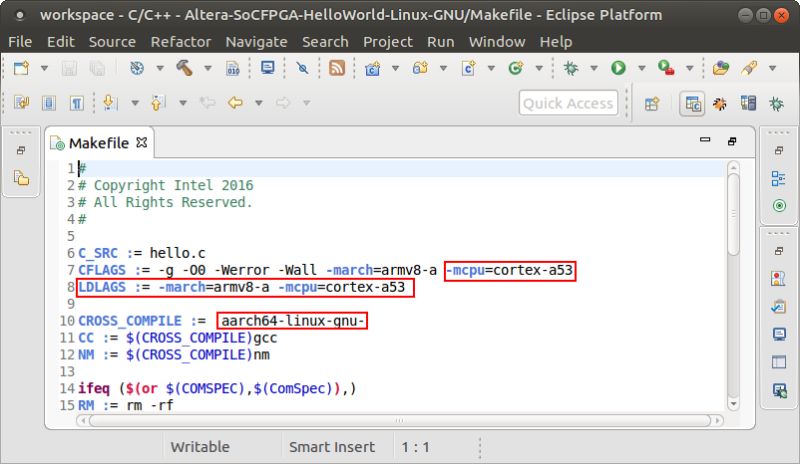Click the build configuration (gear) icon
The image size is (800, 464).
click(137, 68)
